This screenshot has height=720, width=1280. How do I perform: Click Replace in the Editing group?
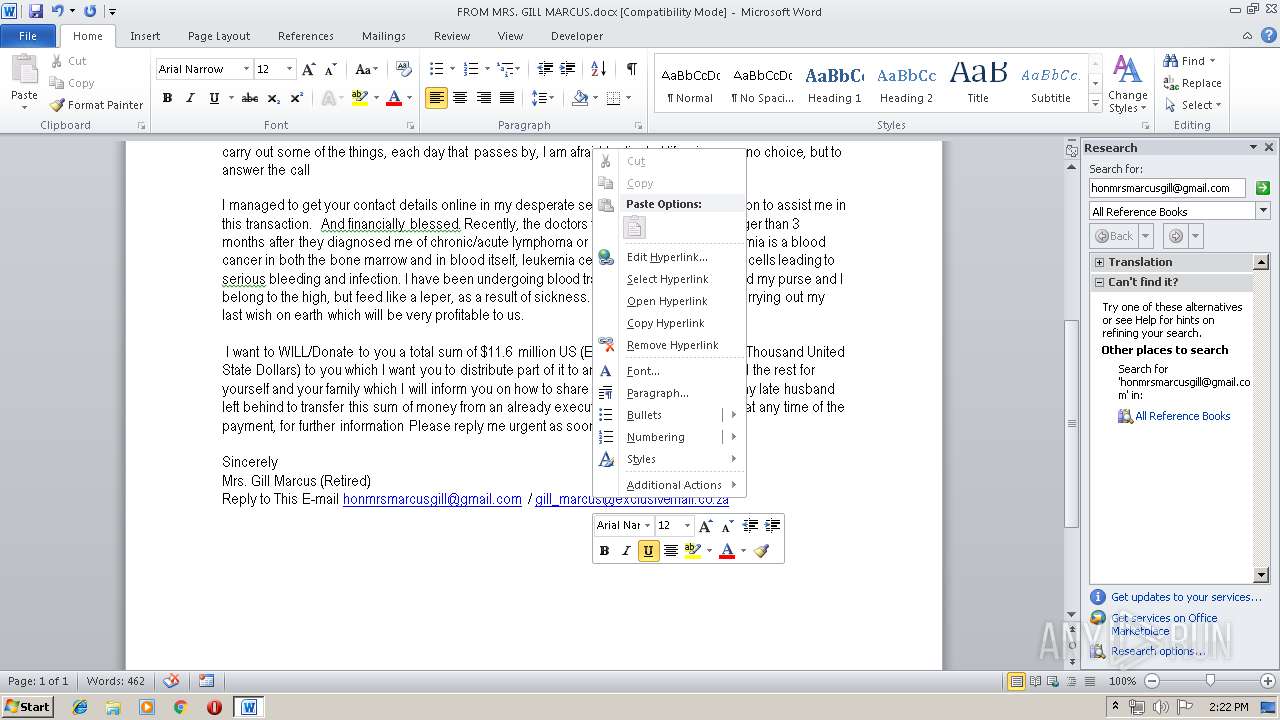(x=1192, y=83)
